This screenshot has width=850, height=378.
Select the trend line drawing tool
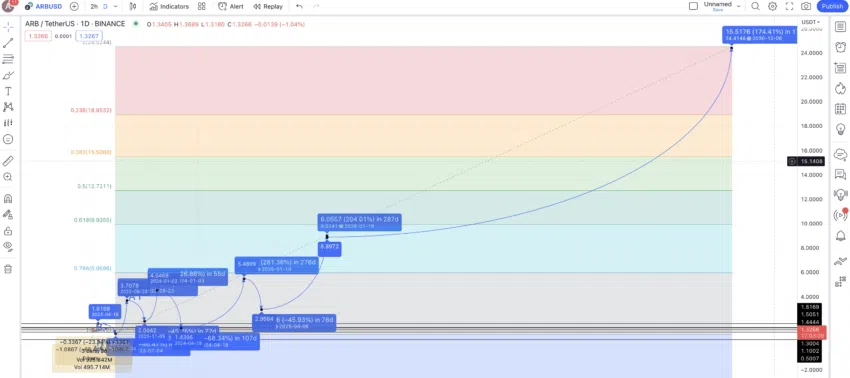click(x=8, y=43)
